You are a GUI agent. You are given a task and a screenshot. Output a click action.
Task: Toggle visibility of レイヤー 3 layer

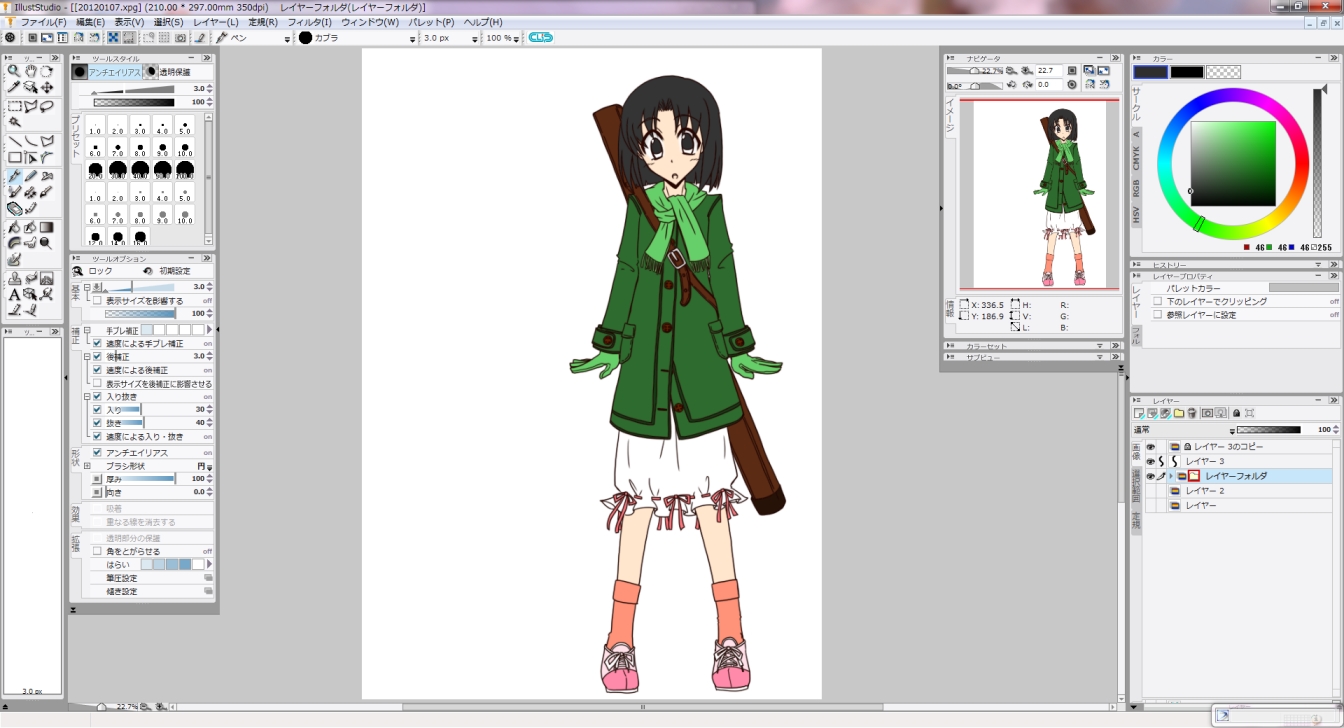point(1150,461)
